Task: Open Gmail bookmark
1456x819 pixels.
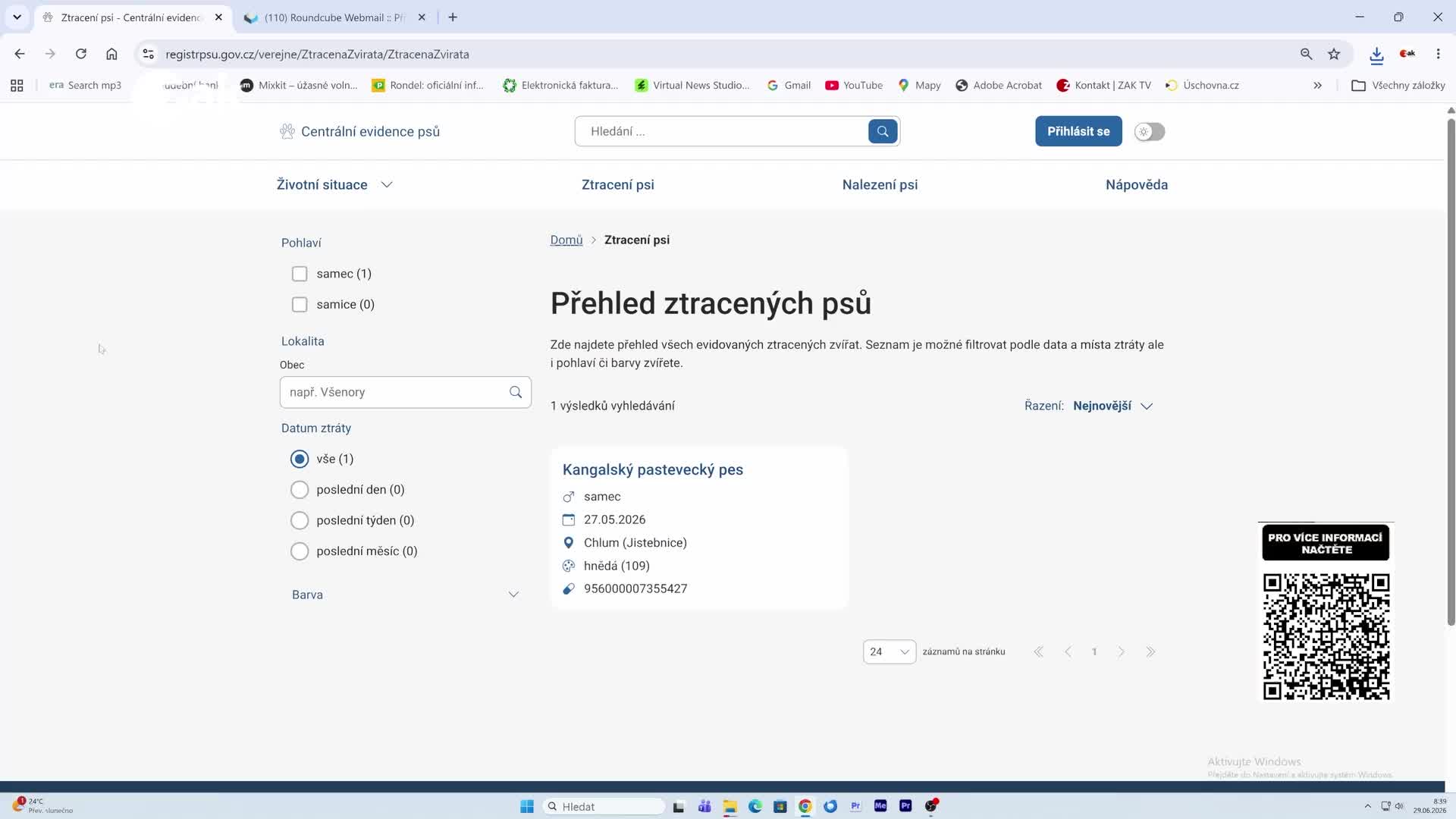Action: [789, 86]
